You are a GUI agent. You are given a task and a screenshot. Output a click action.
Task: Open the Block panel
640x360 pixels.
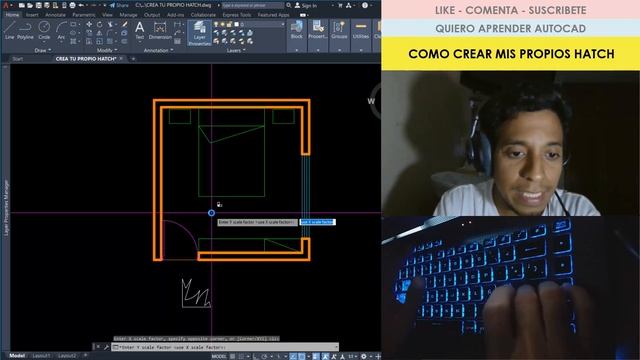point(297,30)
